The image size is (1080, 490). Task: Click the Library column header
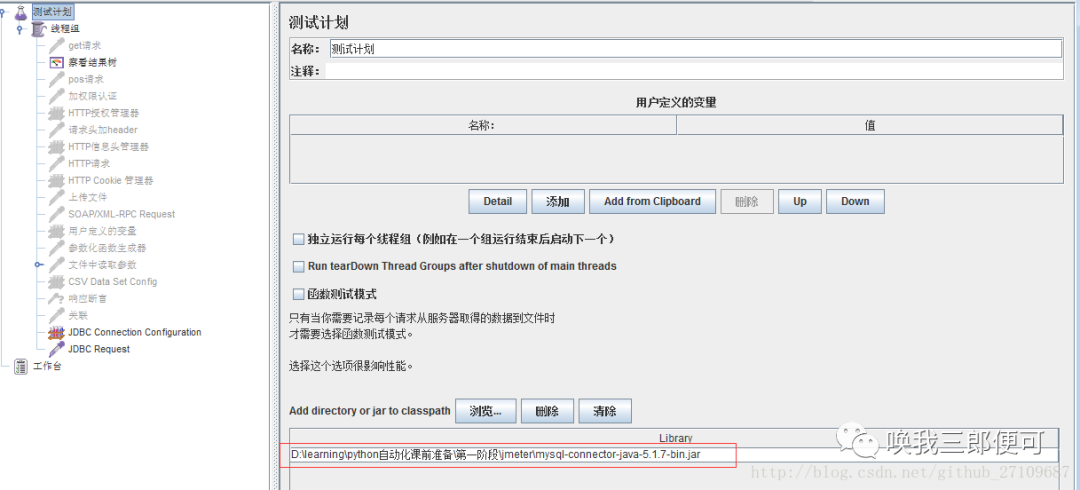pos(675,438)
